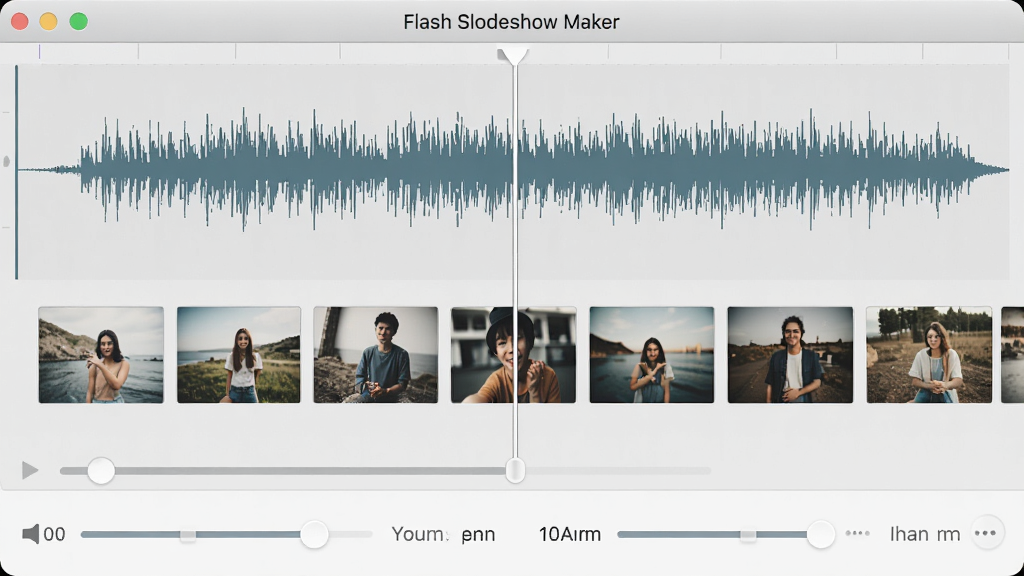
Task: Start playback with the play button
Action: pyautogui.click(x=30, y=470)
